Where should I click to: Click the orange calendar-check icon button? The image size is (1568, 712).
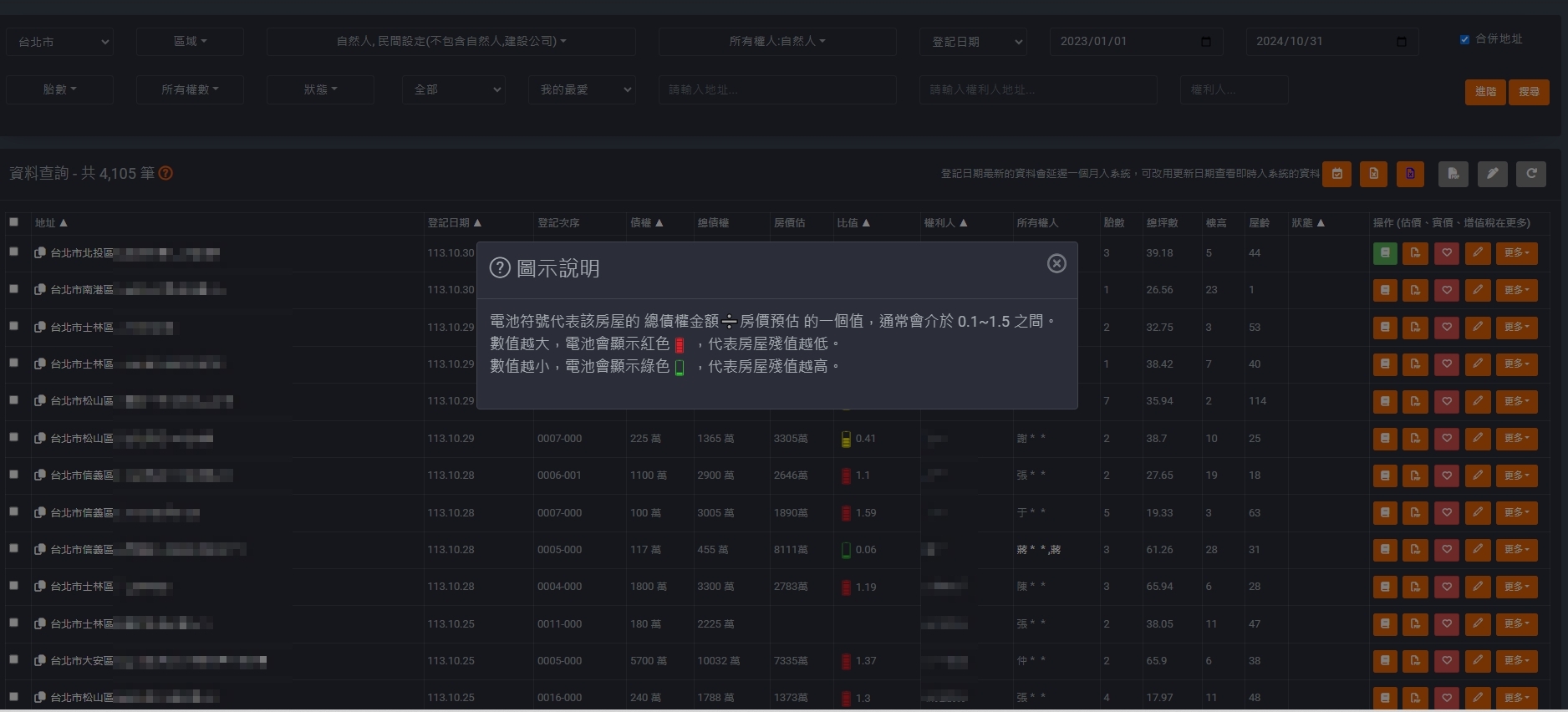point(1337,174)
